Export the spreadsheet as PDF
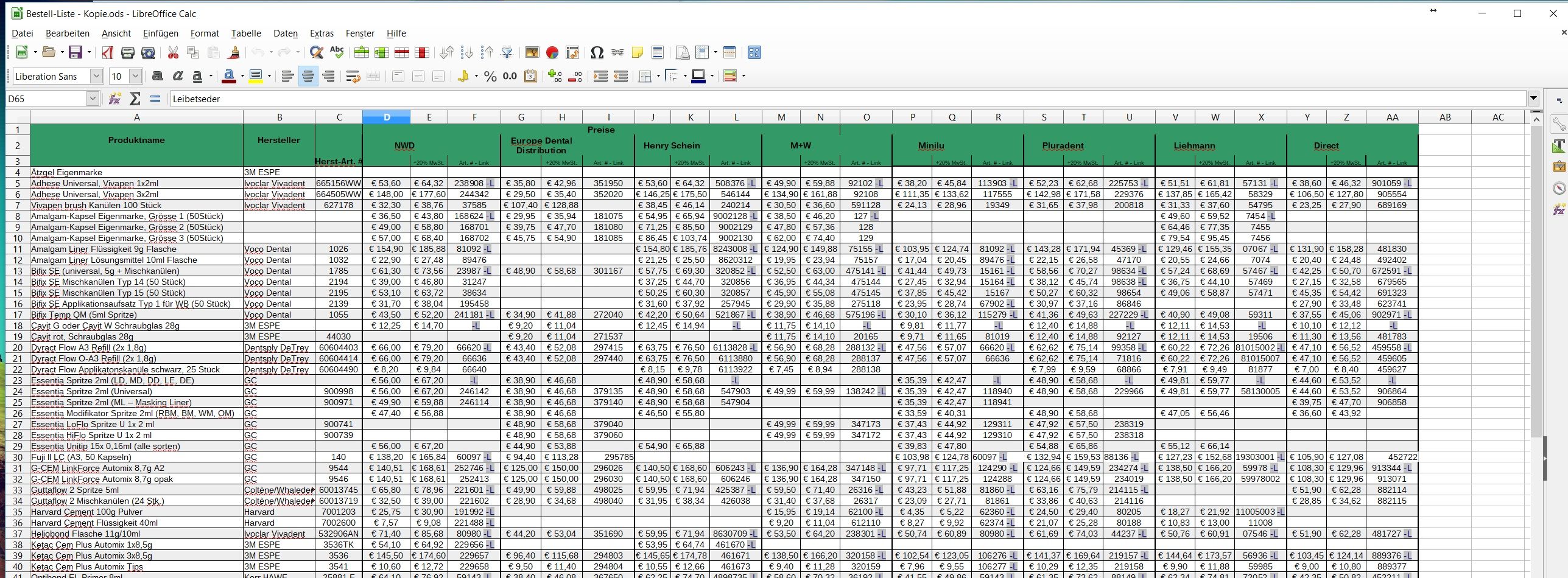This screenshot has height=578, width=1568. (x=108, y=53)
